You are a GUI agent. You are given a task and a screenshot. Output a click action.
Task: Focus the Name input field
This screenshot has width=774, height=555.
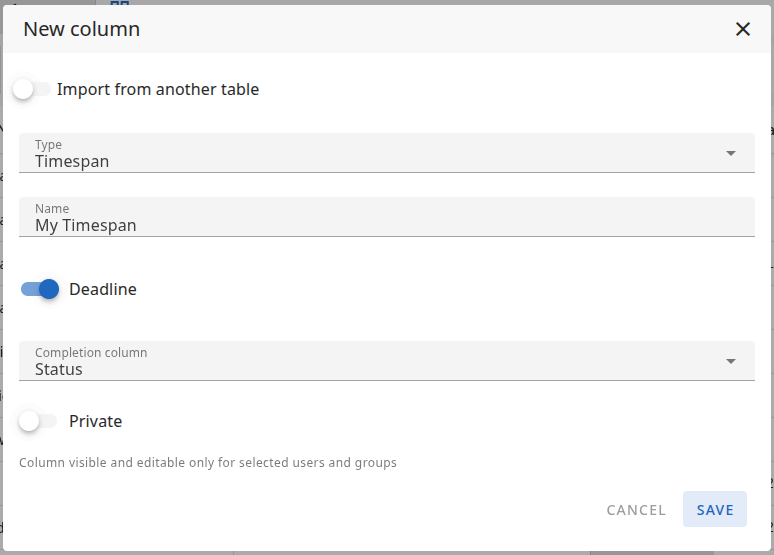(386, 217)
